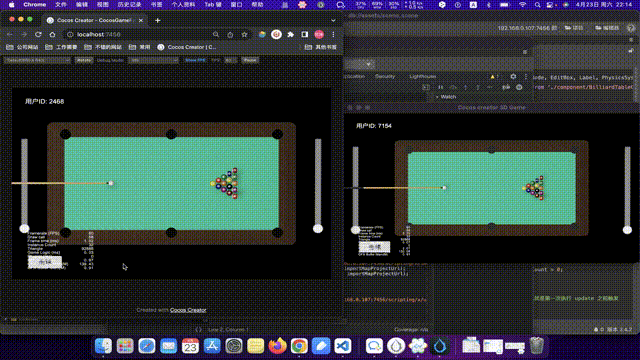Open a new Chrome tab
The image size is (640, 360).
coord(158,20)
